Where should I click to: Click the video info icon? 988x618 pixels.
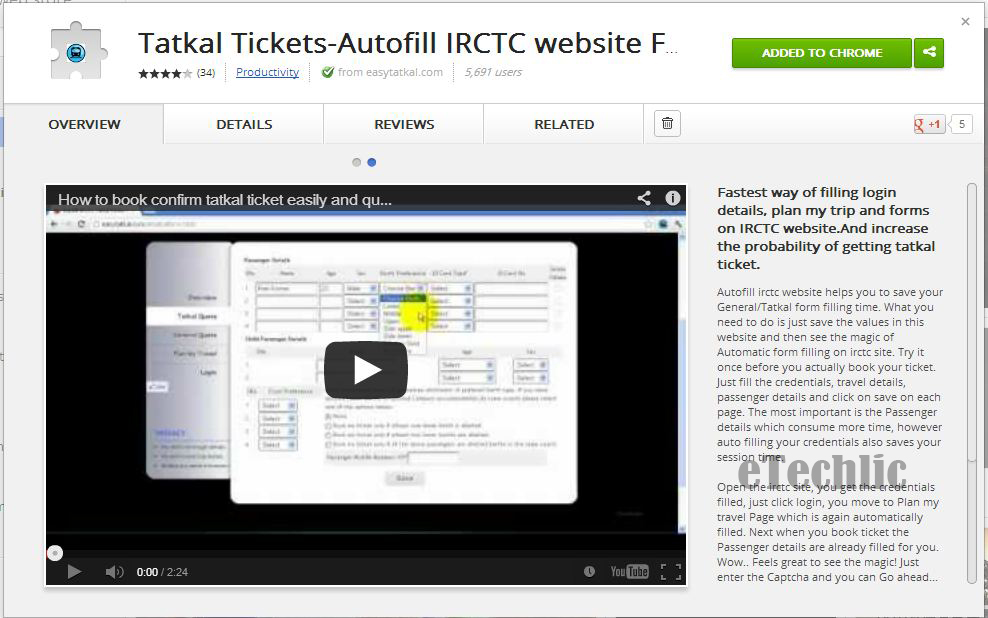pyautogui.click(x=672, y=198)
